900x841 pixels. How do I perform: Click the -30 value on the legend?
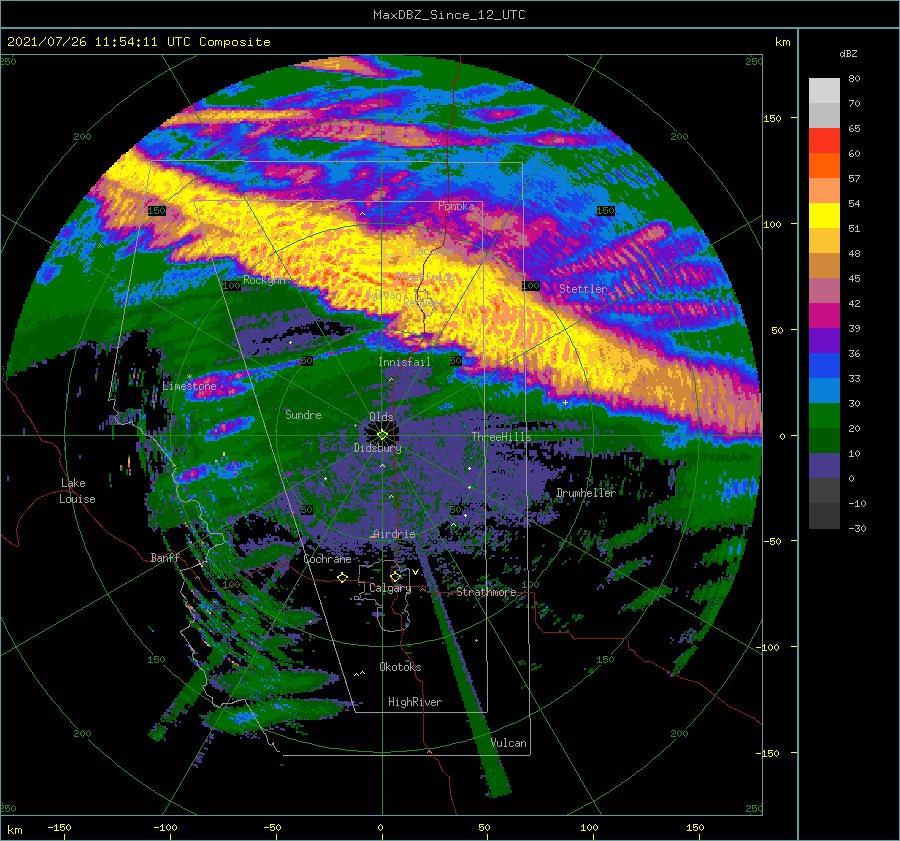857,528
